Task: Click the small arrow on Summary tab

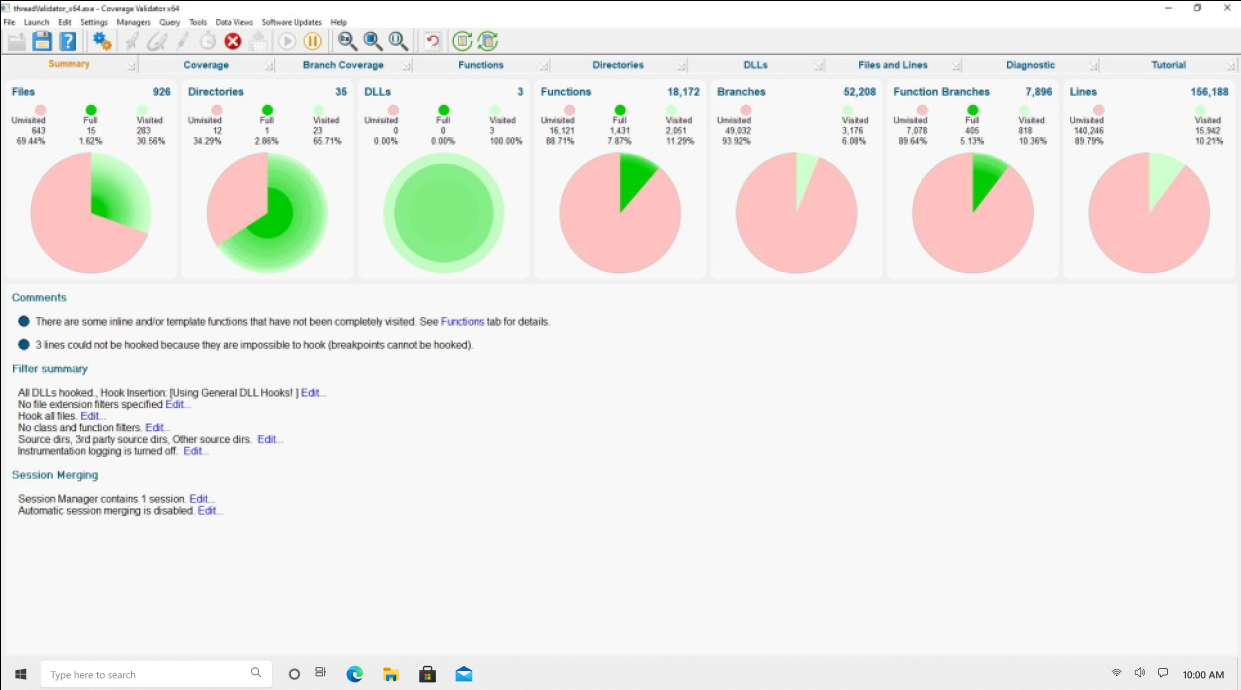Action: [x=131, y=67]
